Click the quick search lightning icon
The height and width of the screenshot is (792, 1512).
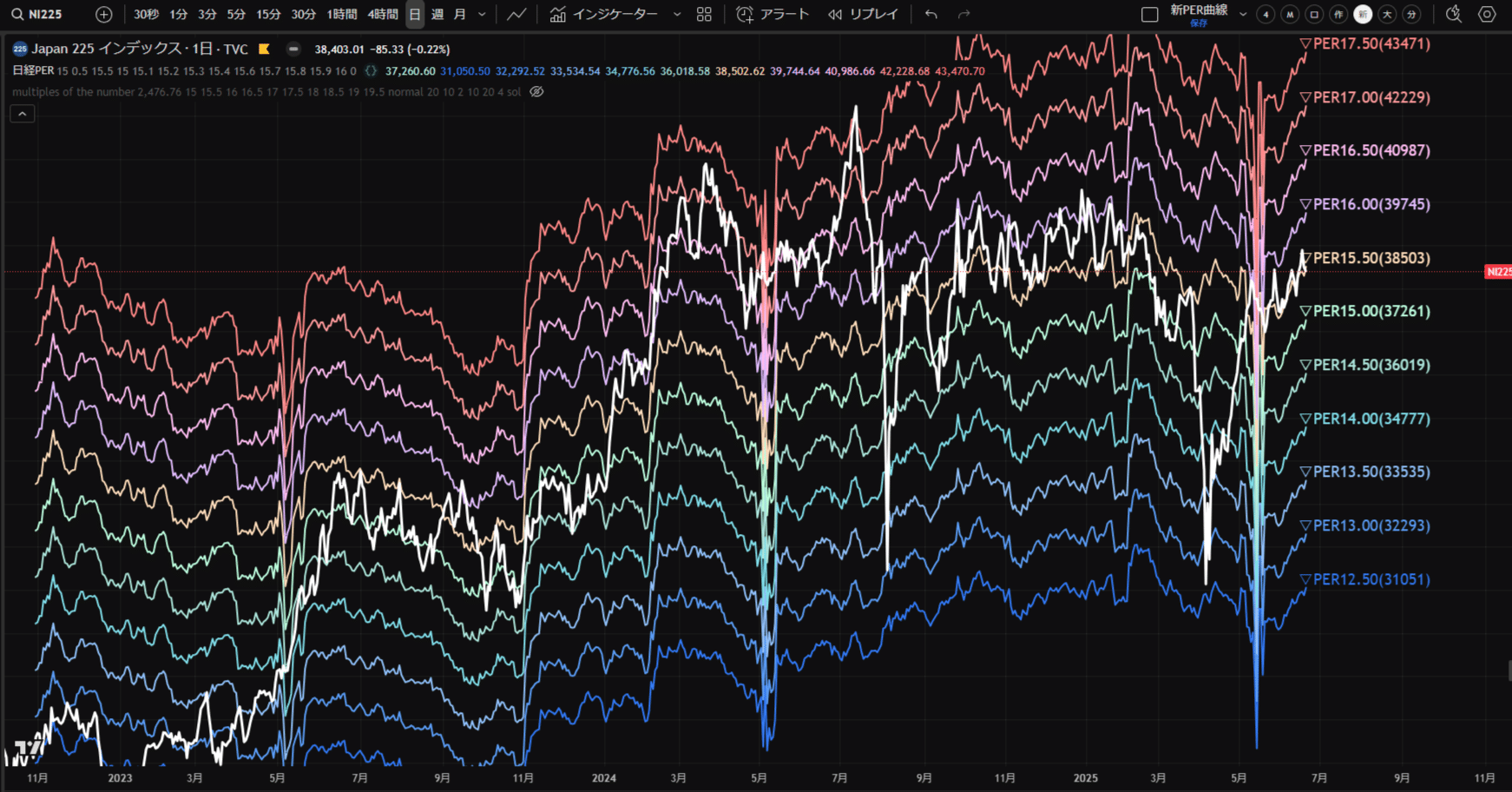coord(1454,14)
